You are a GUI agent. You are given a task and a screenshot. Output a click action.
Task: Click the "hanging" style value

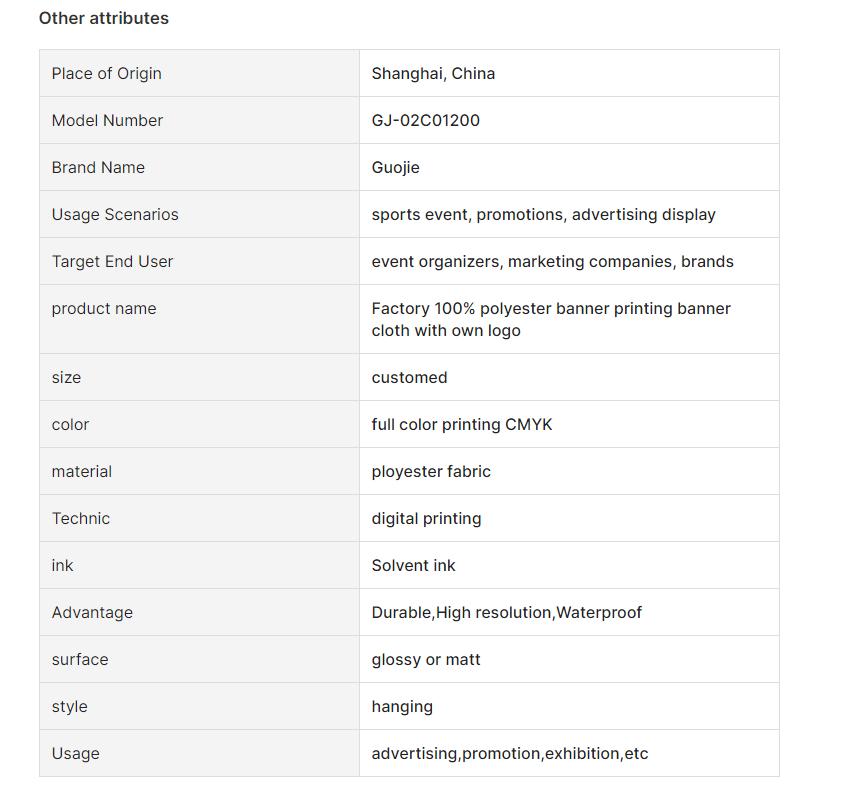[x=402, y=706]
